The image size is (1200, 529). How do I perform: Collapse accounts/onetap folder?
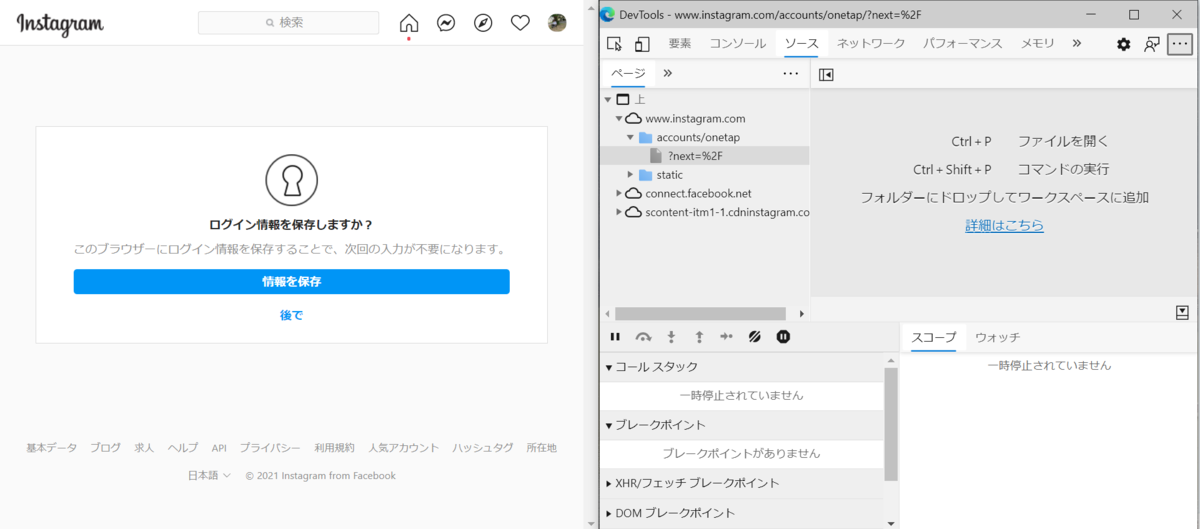pos(631,137)
